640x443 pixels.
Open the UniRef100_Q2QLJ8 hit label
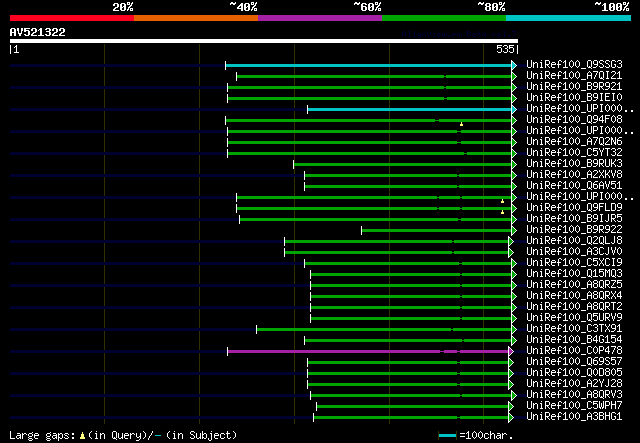click(574, 241)
